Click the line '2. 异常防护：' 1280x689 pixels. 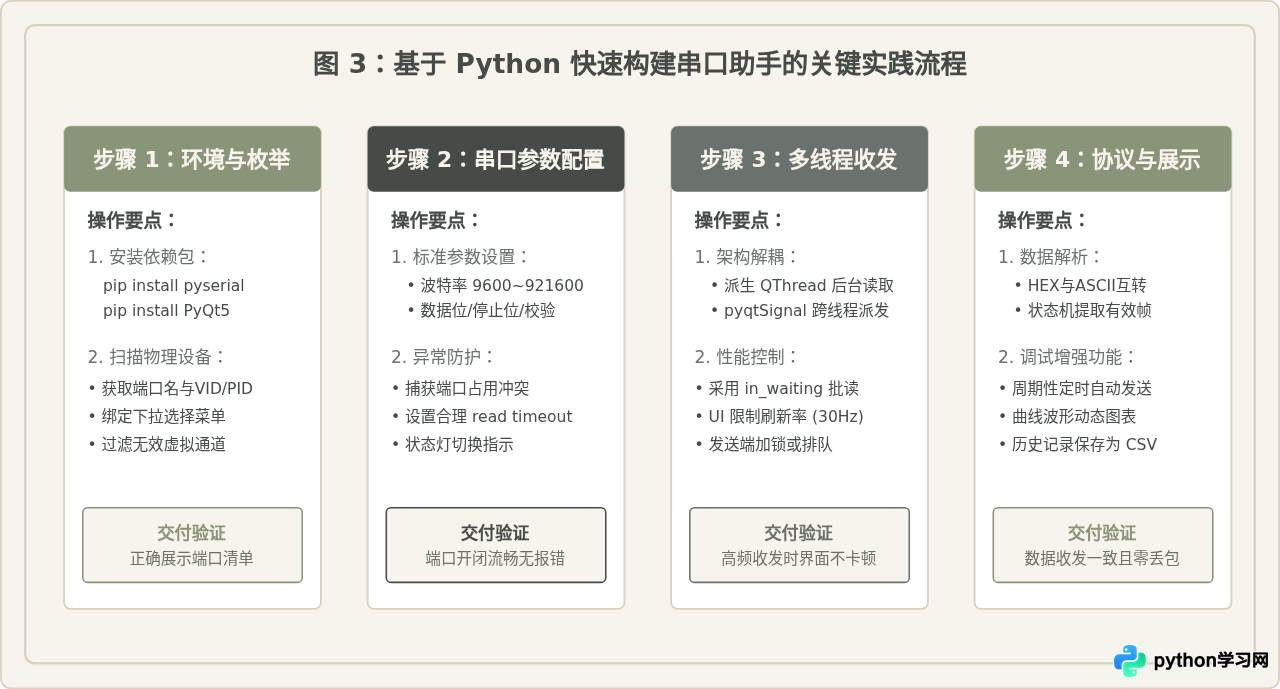444,357
